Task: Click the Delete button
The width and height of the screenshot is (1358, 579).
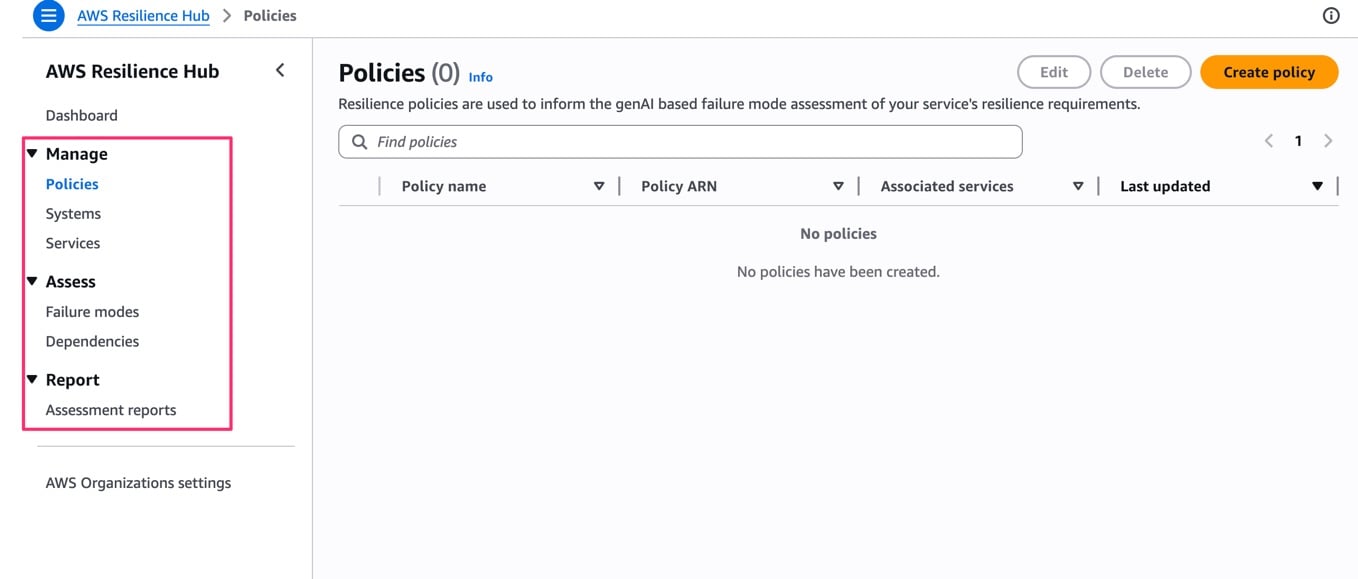Action: (1145, 72)
